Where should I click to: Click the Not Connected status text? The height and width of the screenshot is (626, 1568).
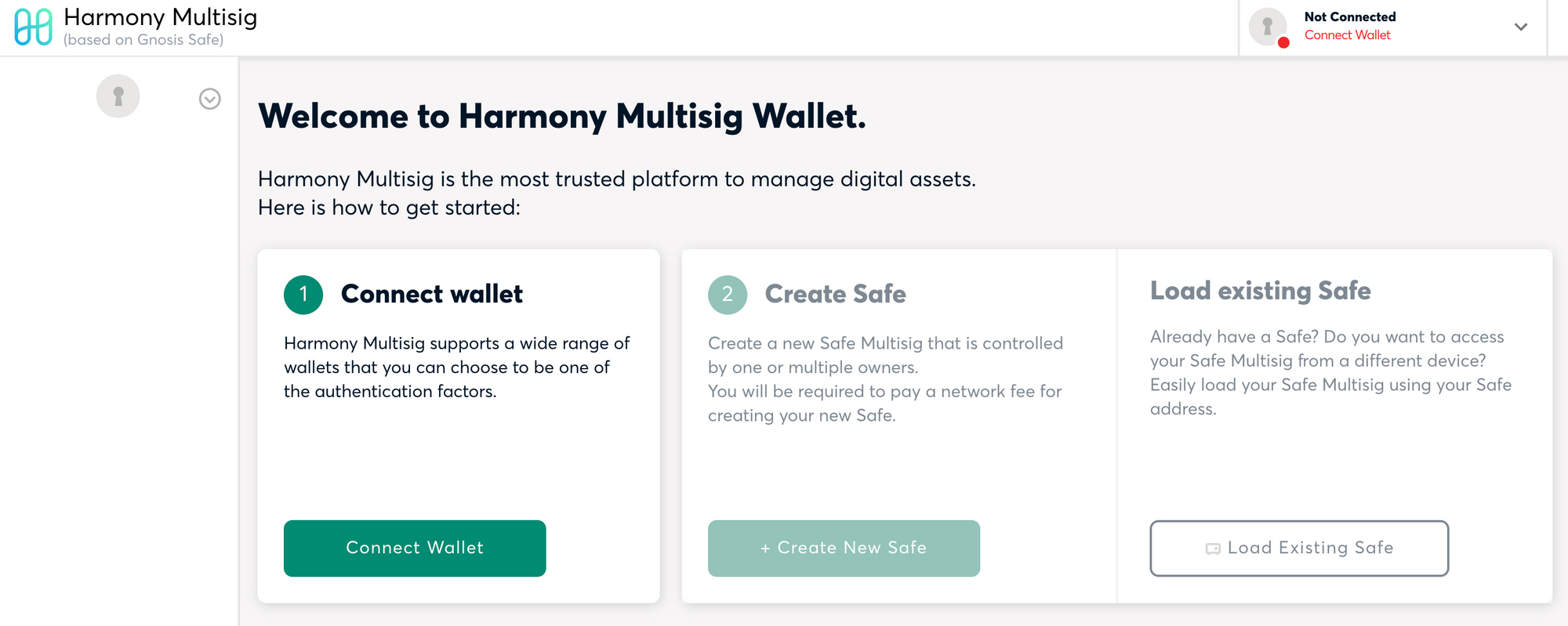tap(1350, 16)
